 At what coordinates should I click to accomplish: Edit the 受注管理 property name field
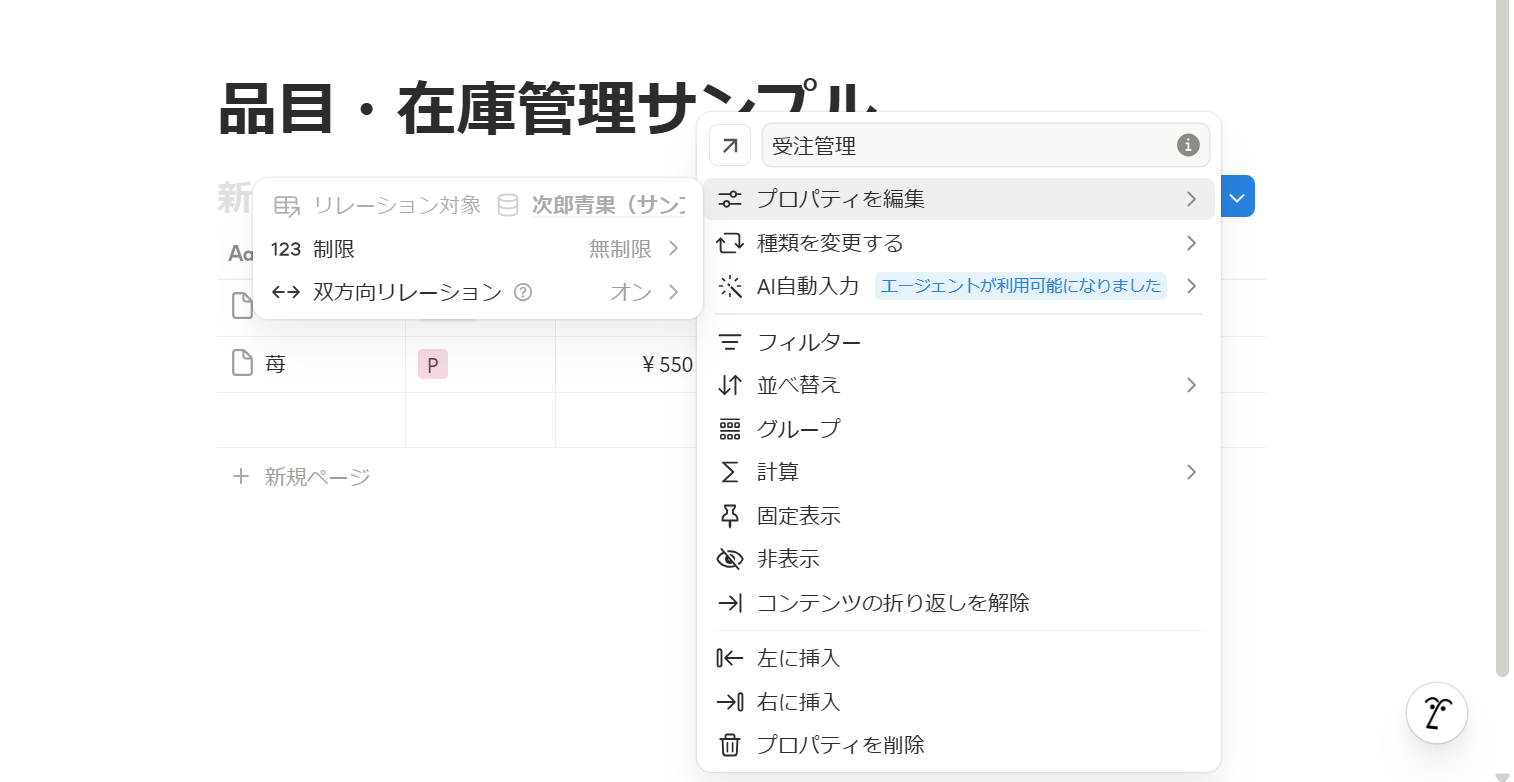985,146
